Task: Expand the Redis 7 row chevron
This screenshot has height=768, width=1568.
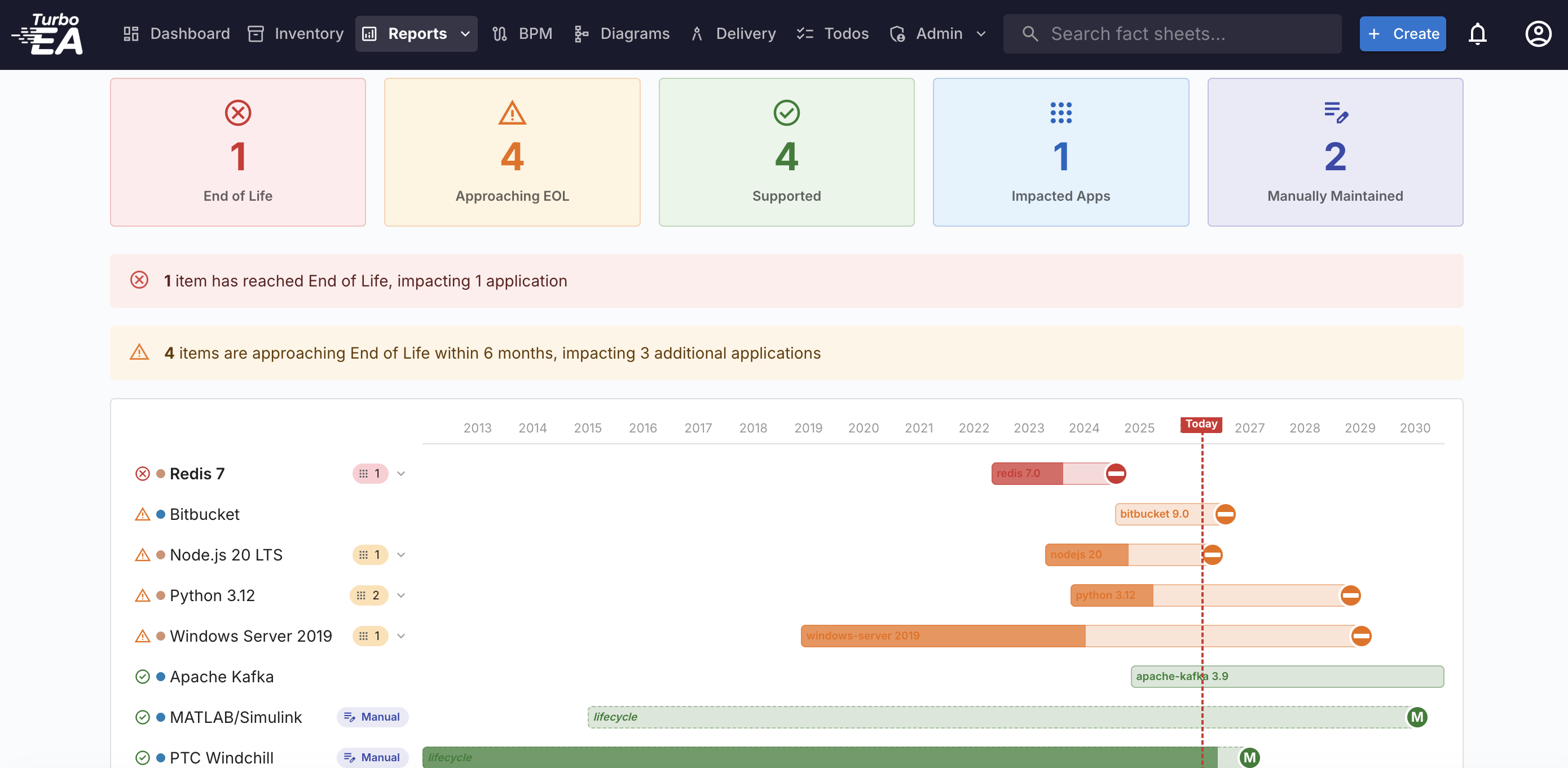Action: 401,474
